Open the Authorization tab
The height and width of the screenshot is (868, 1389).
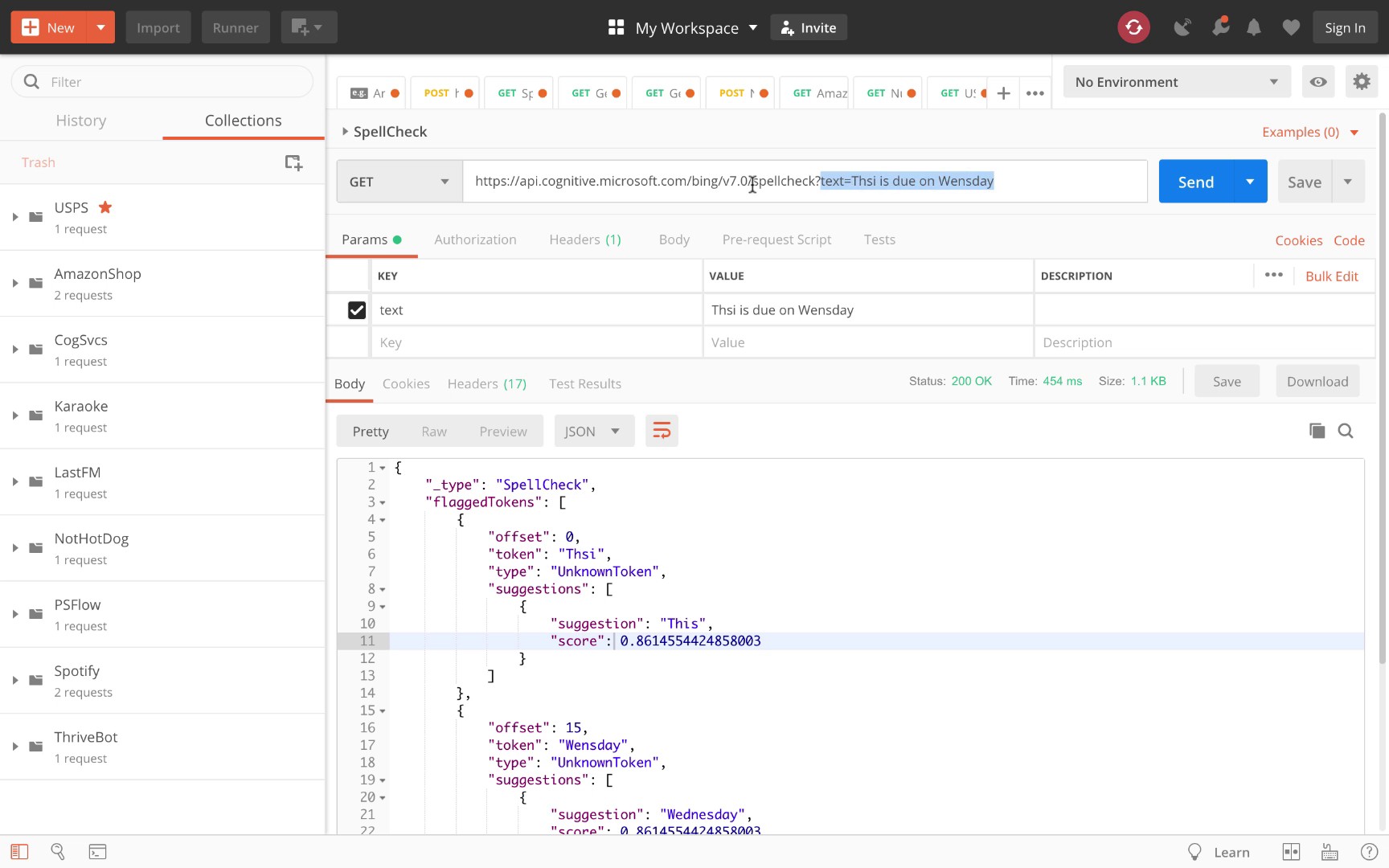(x=475, y=240)
